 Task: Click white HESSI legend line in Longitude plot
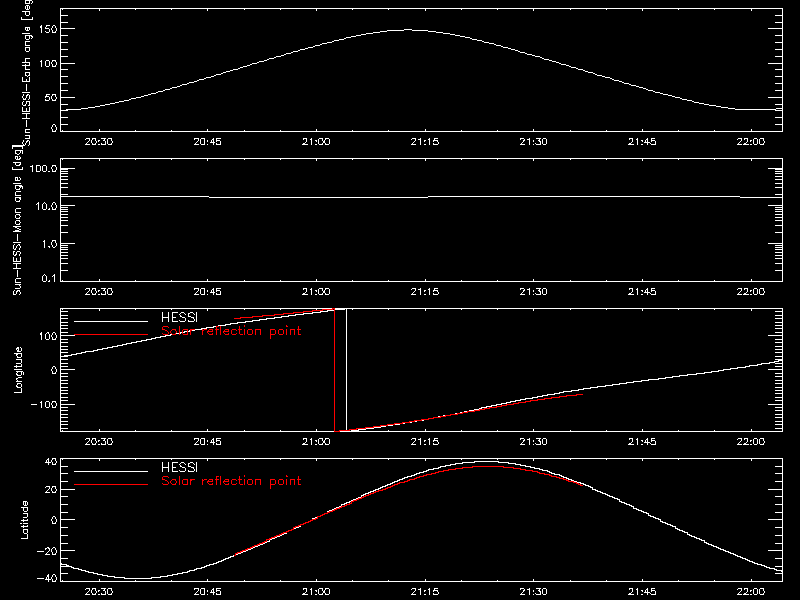[x=111, y=321]
